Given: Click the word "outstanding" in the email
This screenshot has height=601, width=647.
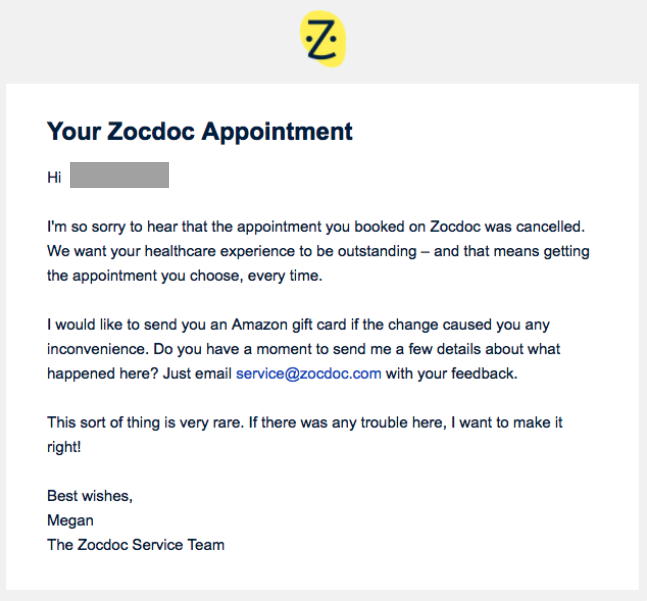Looking at the screenshot, I should tap(377, 252).
